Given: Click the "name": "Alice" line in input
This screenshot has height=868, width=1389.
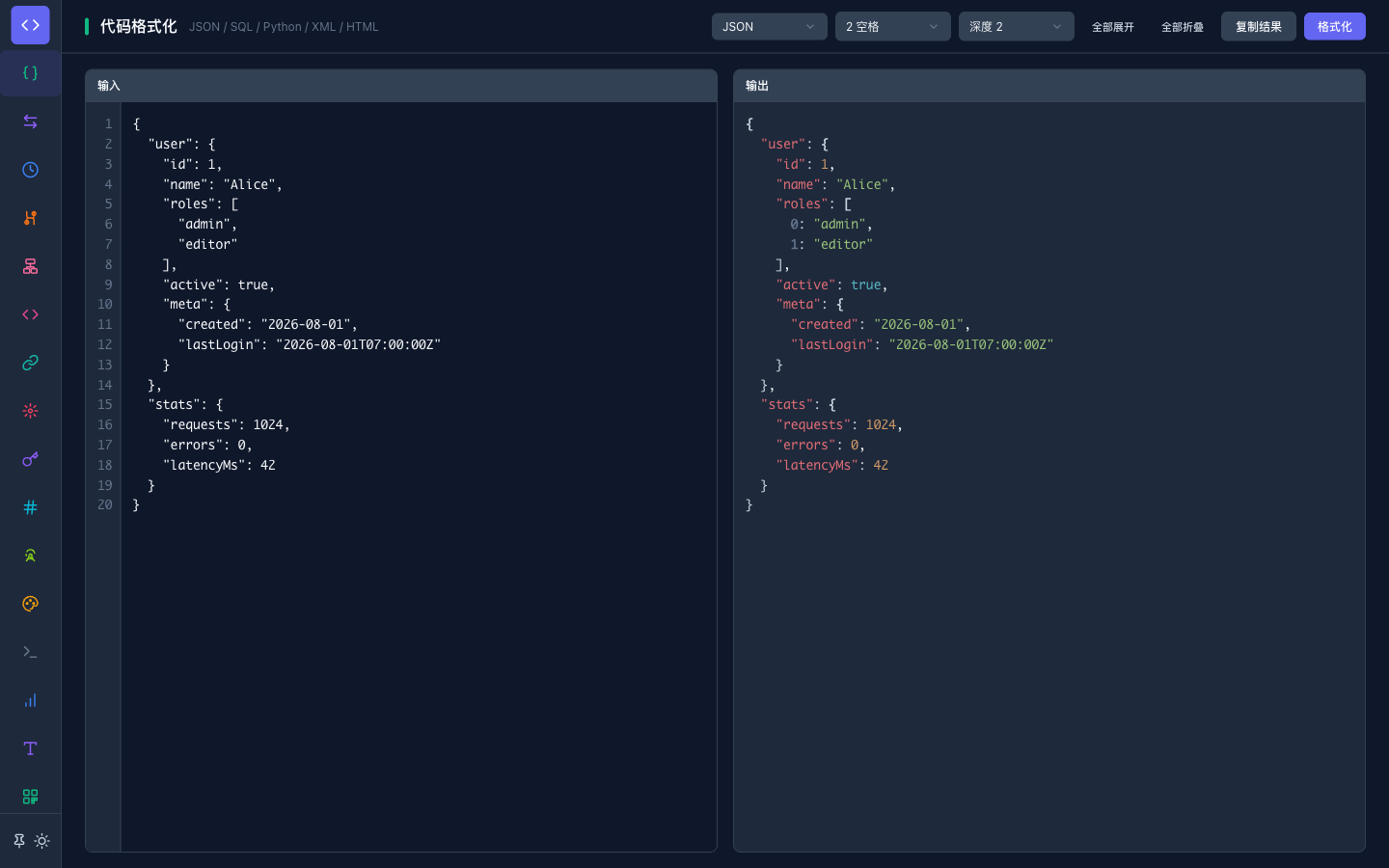Looking at the screenshot, I should tap(223, 184).
